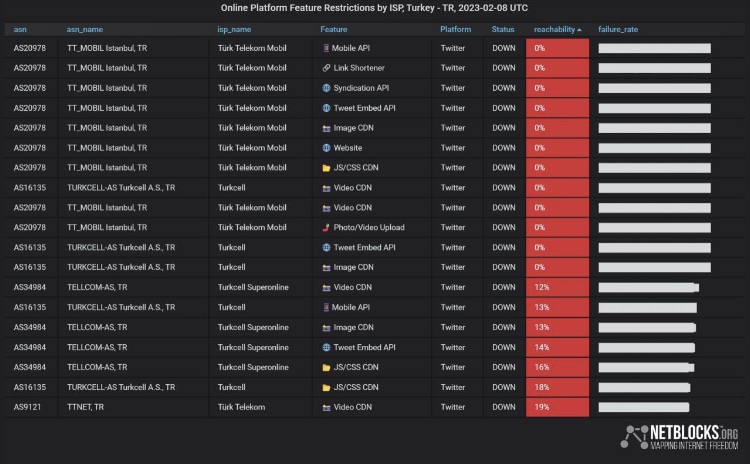Click the red 19% reachability cell

(557, 407)
